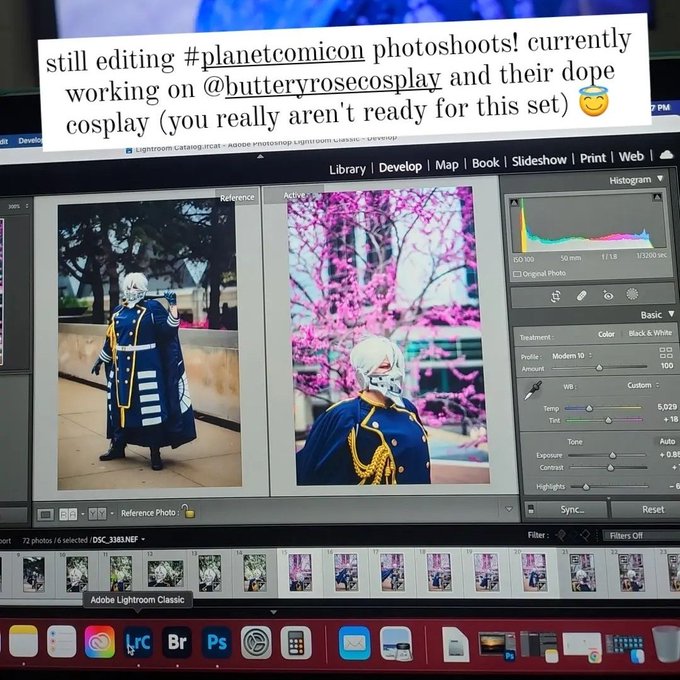Switch to the Develop module
Screen dimensions: 680x680
tap(400, 167)
